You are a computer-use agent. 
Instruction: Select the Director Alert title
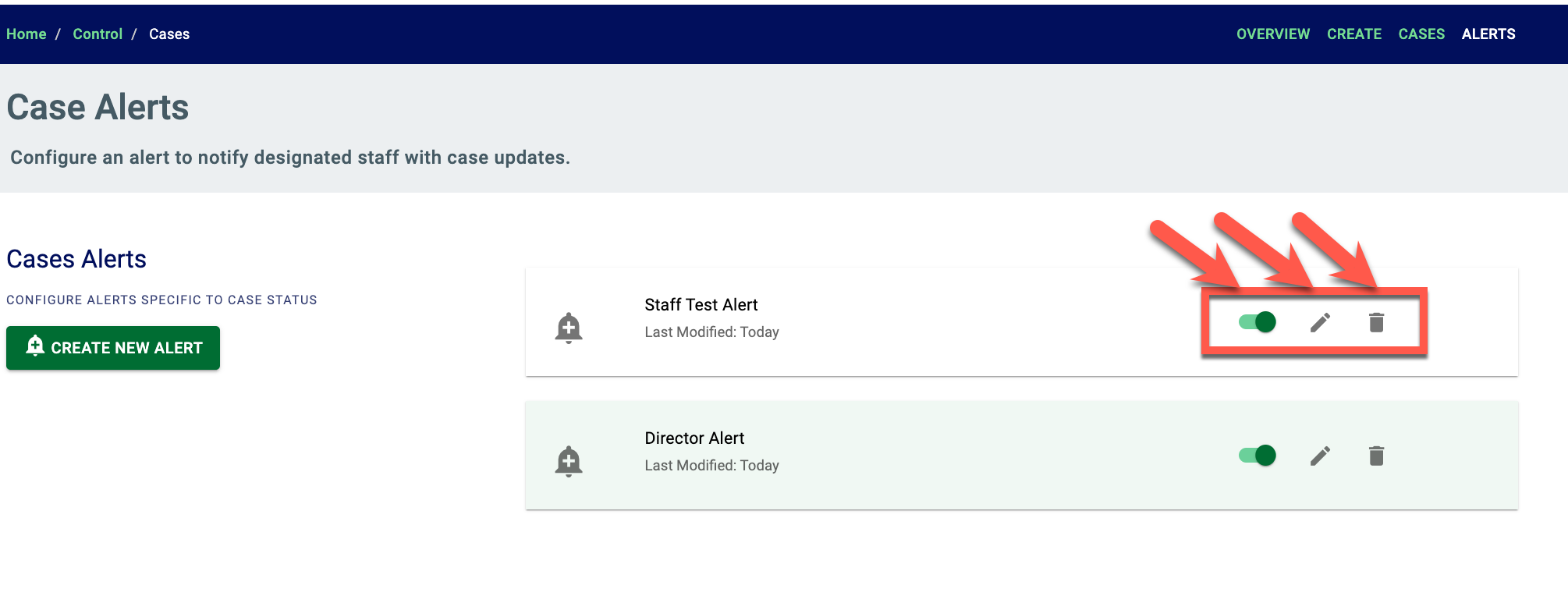(x=694, y=438)
